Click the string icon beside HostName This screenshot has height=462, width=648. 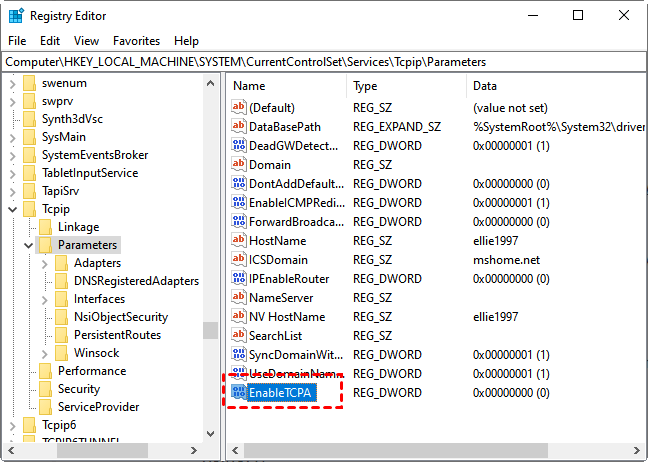tap(238, 241)
